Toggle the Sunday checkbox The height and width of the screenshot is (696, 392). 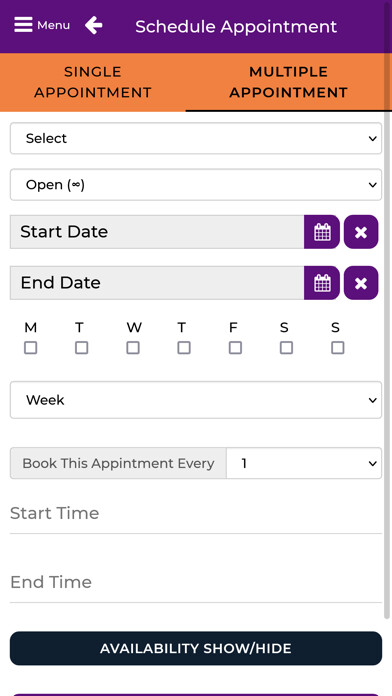(x=337, y=348)
